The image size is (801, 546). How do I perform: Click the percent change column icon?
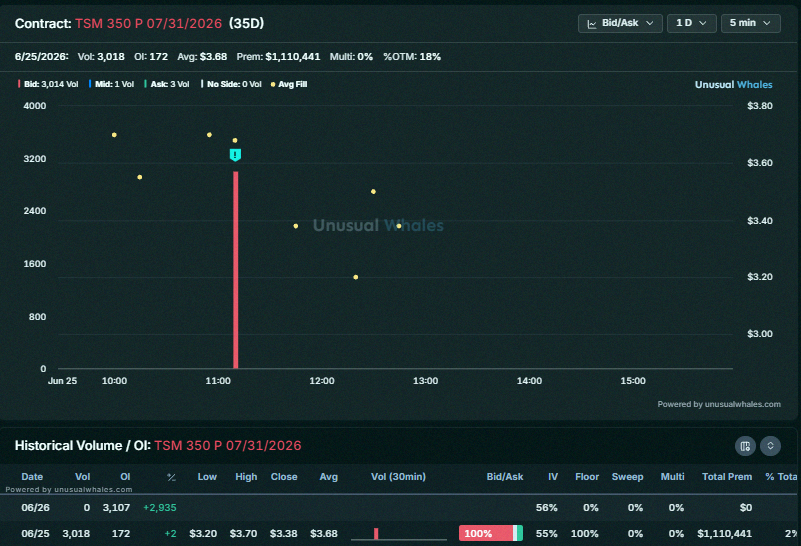[x=171, y=477]
